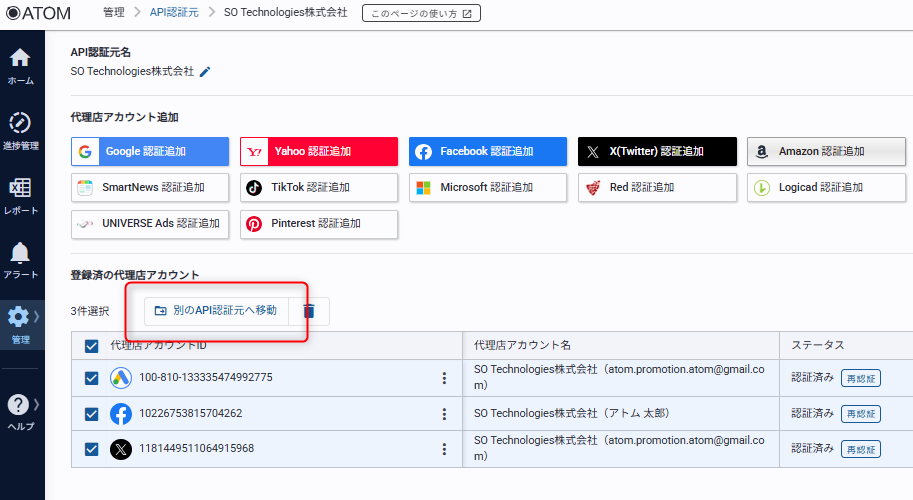Image resolution: width=913 pixels, height=500 pixels.
Task: Click Google 認証追加 button
Action: 150,152
